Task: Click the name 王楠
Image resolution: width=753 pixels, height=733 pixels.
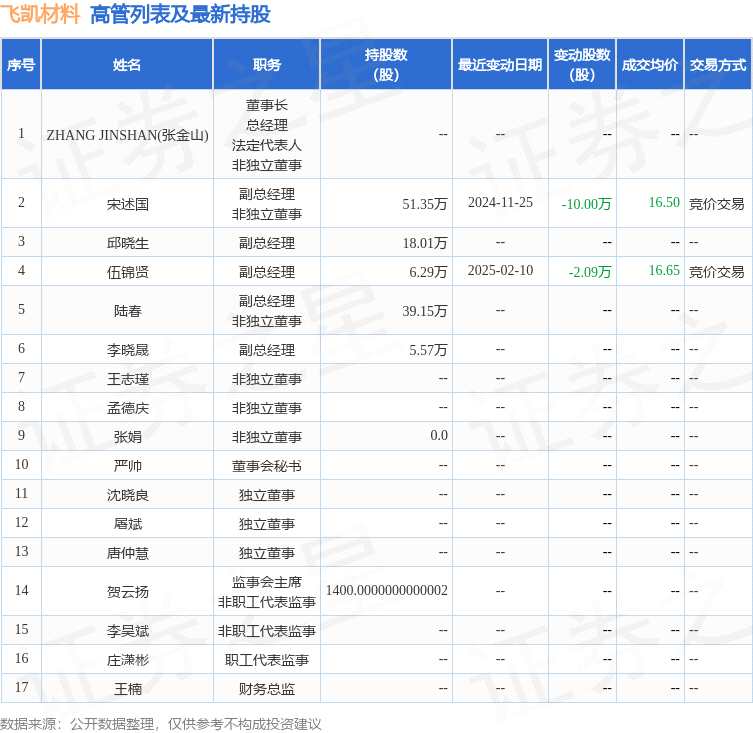Action: [x=128, y=689]
